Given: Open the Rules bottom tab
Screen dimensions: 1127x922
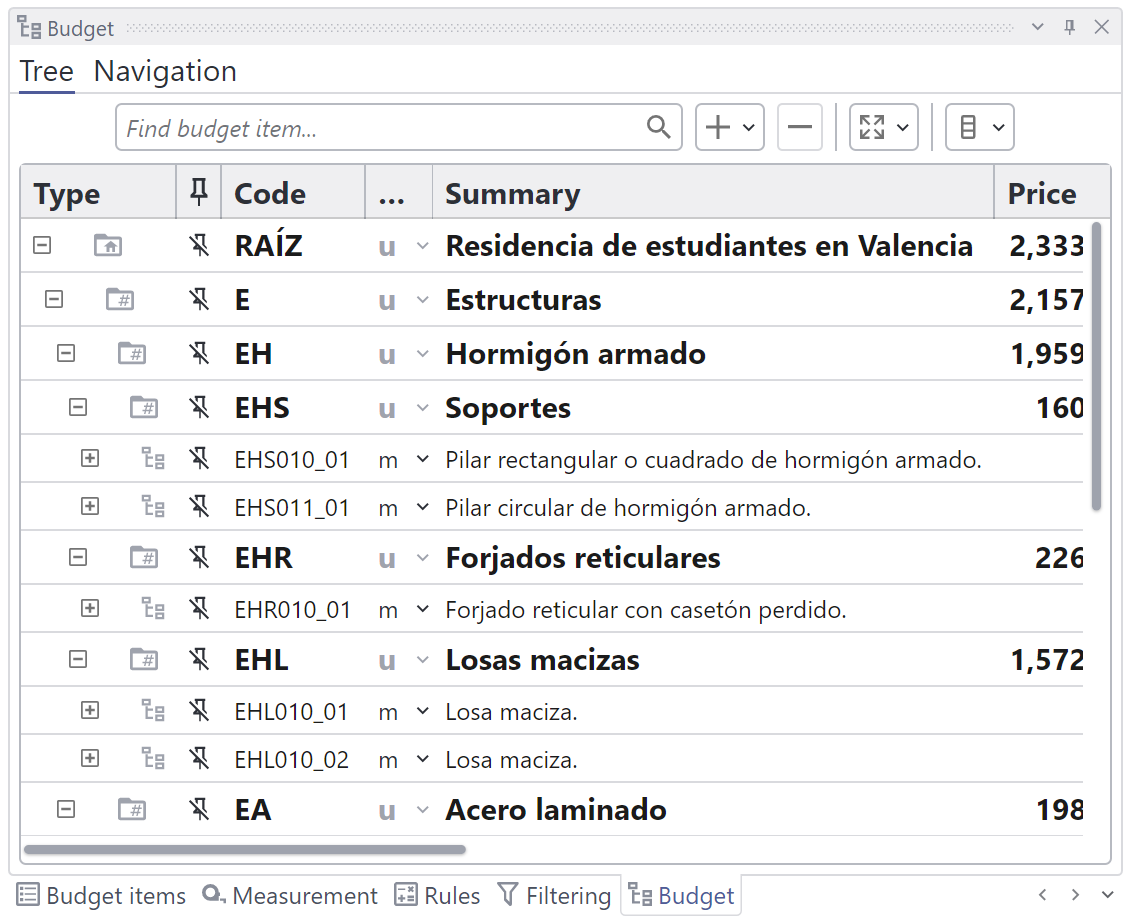Looking at the screenshot, I should pyautogui.click(x=438, y=895).
